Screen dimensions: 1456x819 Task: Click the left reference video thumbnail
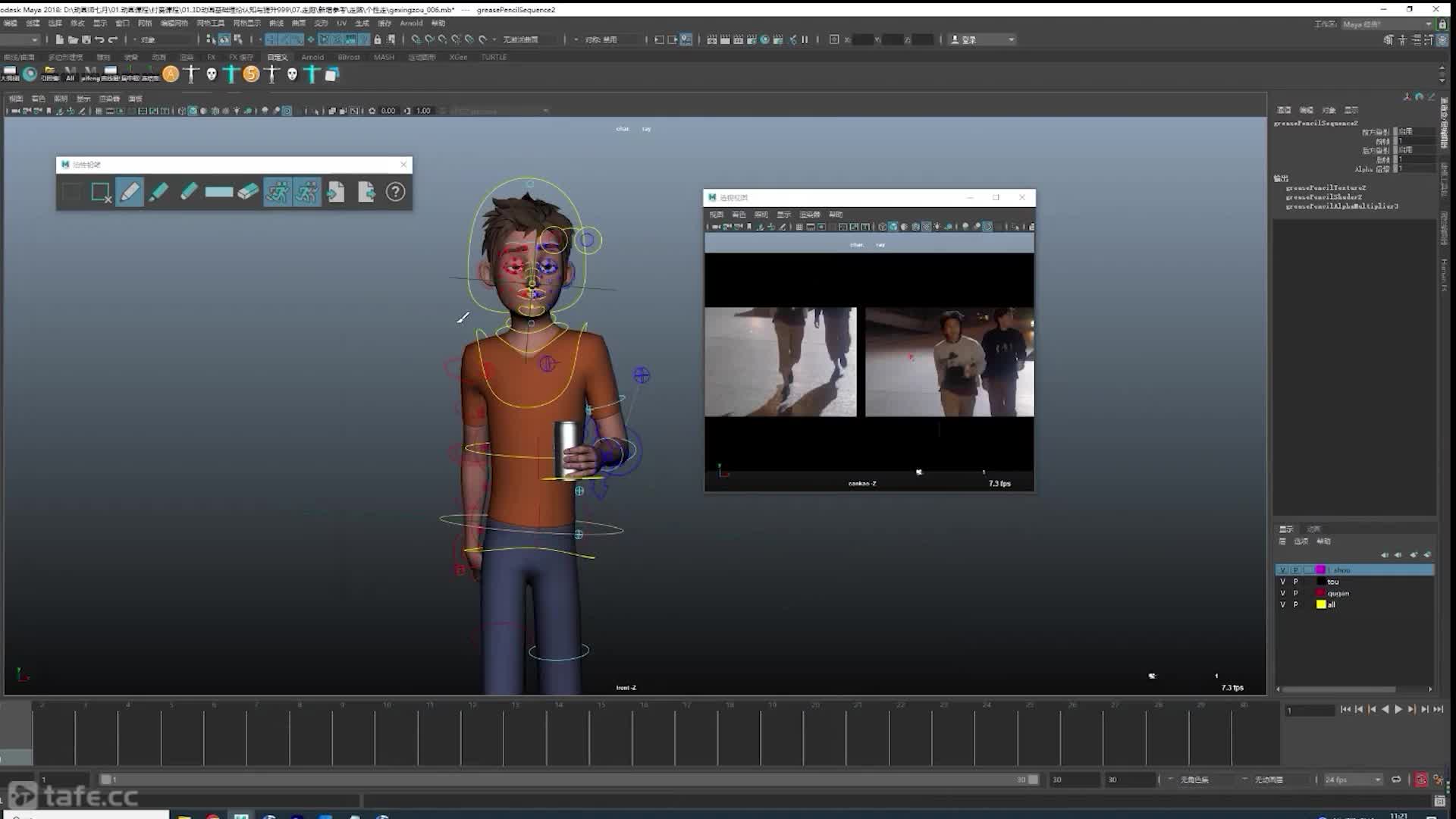coord(780,362)
